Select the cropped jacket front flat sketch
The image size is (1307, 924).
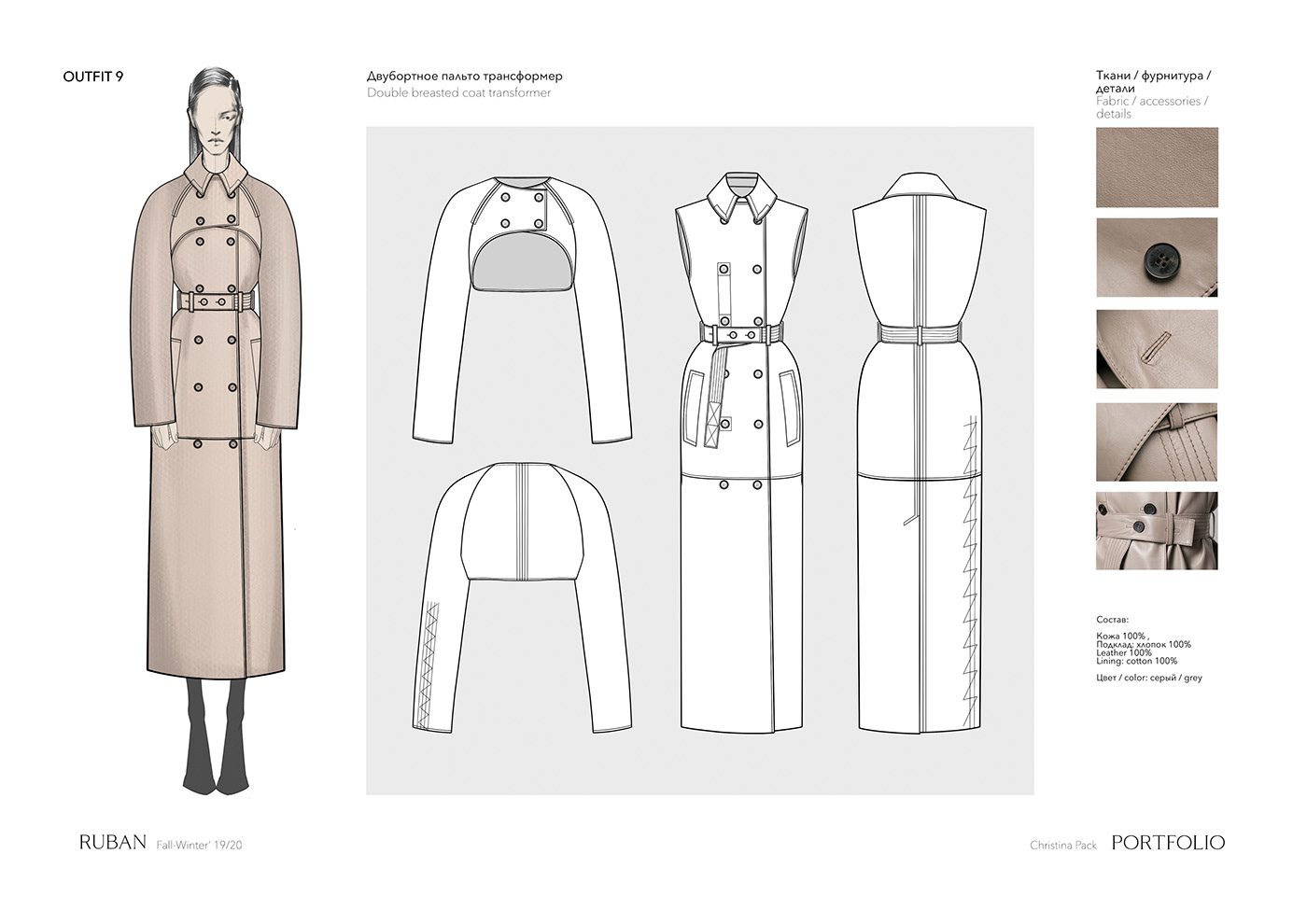[x=523, y=309]
